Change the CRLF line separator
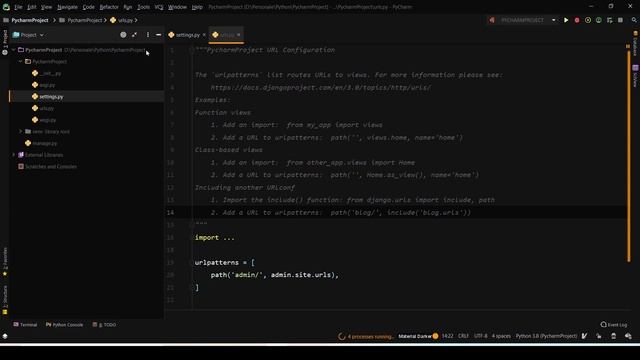The height and width of the screenshot is (360, 640). point(463,336)
